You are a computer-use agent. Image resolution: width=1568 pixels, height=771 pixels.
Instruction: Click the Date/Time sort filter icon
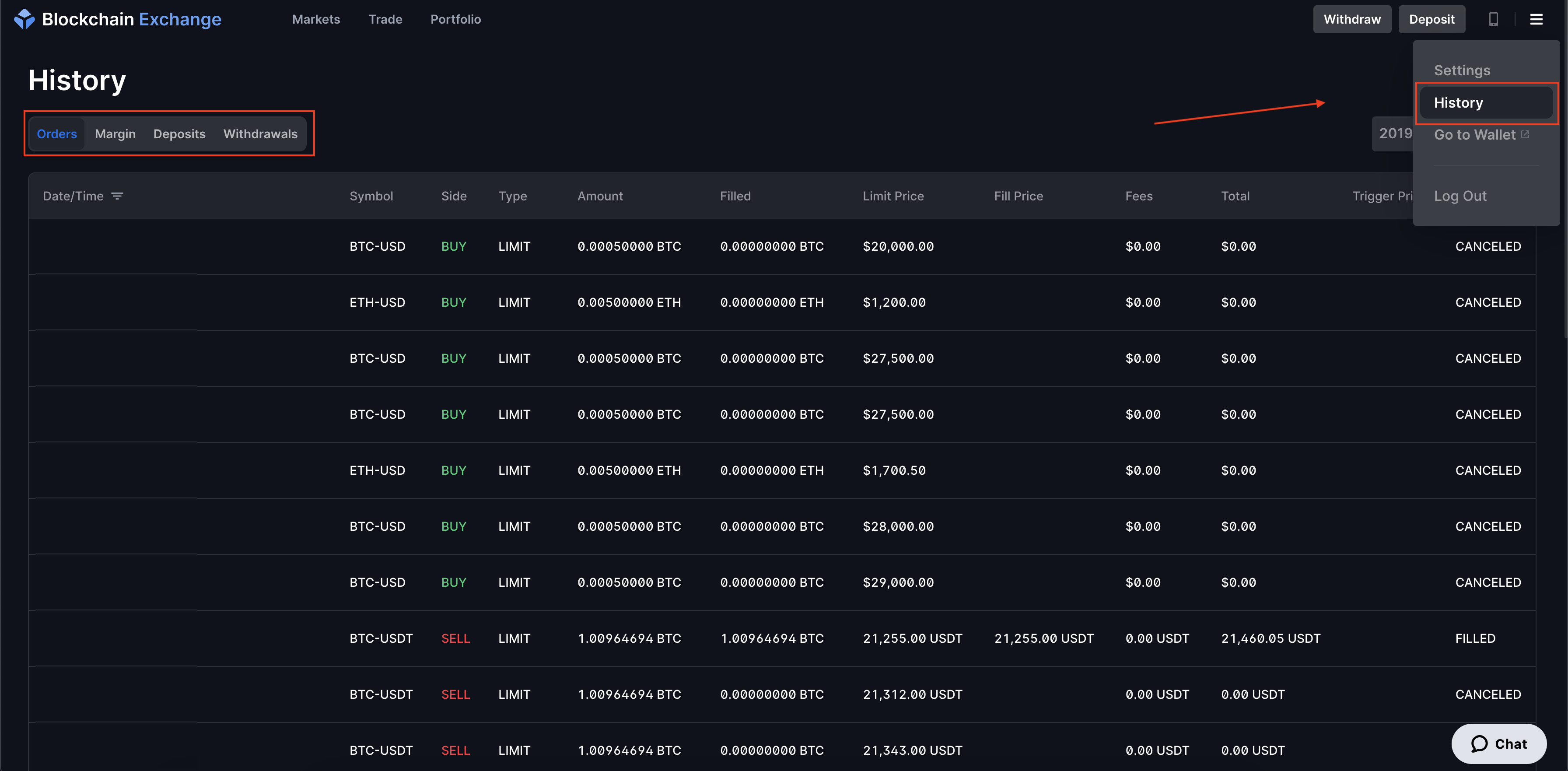coord(118,196)
